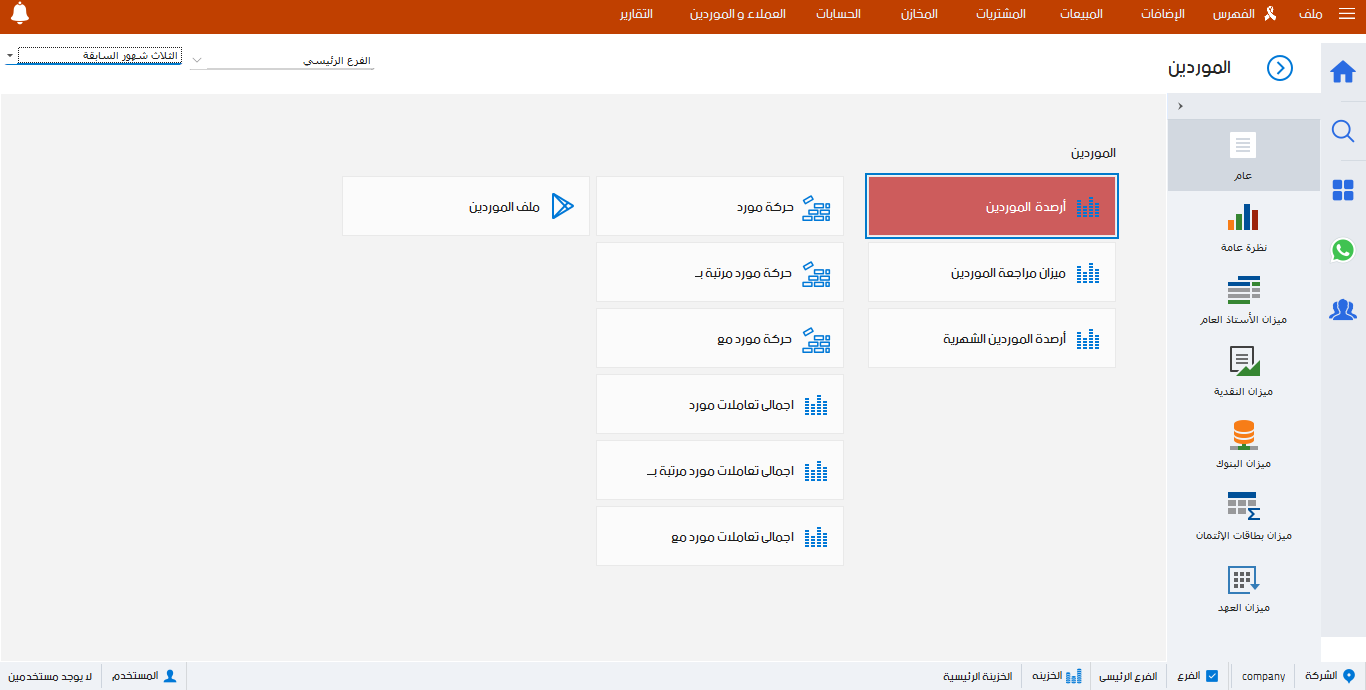Select ميزان الأستاذ العام report
Image resolution: width=1366 pixels, height=690 pixels.
tap(1243, 297)
